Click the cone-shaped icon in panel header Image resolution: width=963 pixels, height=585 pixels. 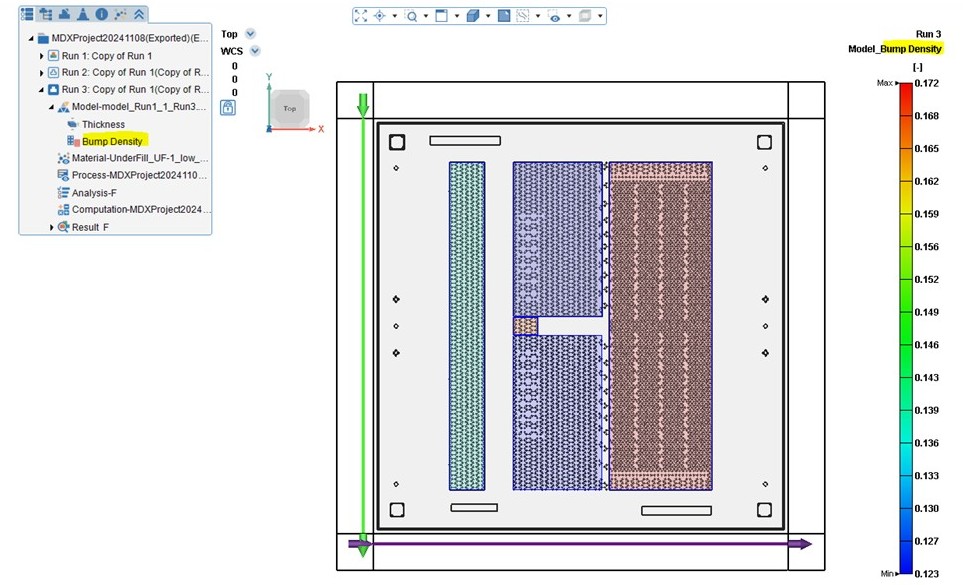(83, 14)
